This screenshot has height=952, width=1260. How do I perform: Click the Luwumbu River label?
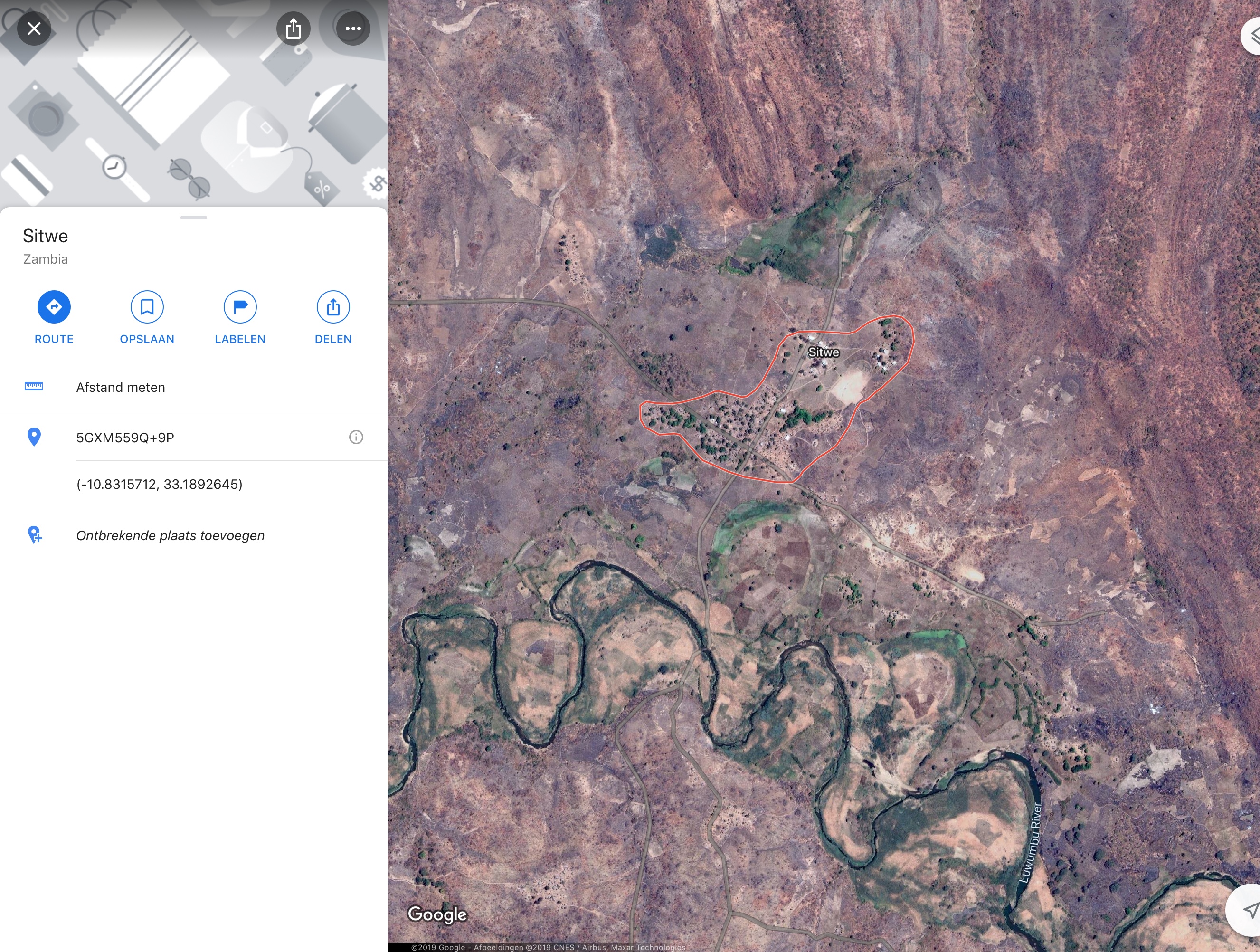point(1031,843)
